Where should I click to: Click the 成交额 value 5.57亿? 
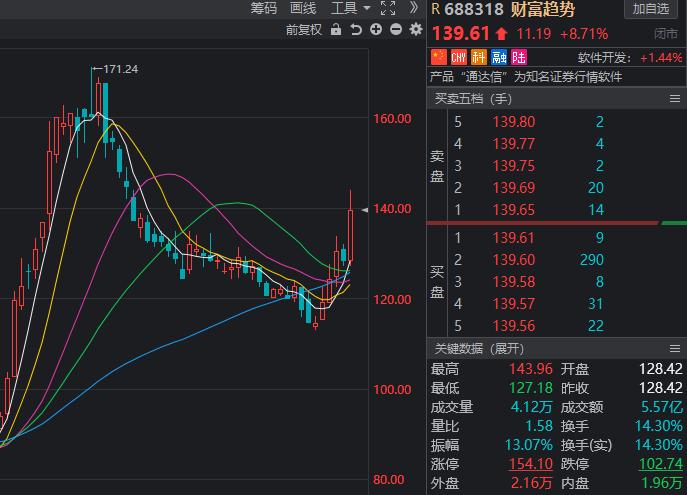tap(662, 407)
